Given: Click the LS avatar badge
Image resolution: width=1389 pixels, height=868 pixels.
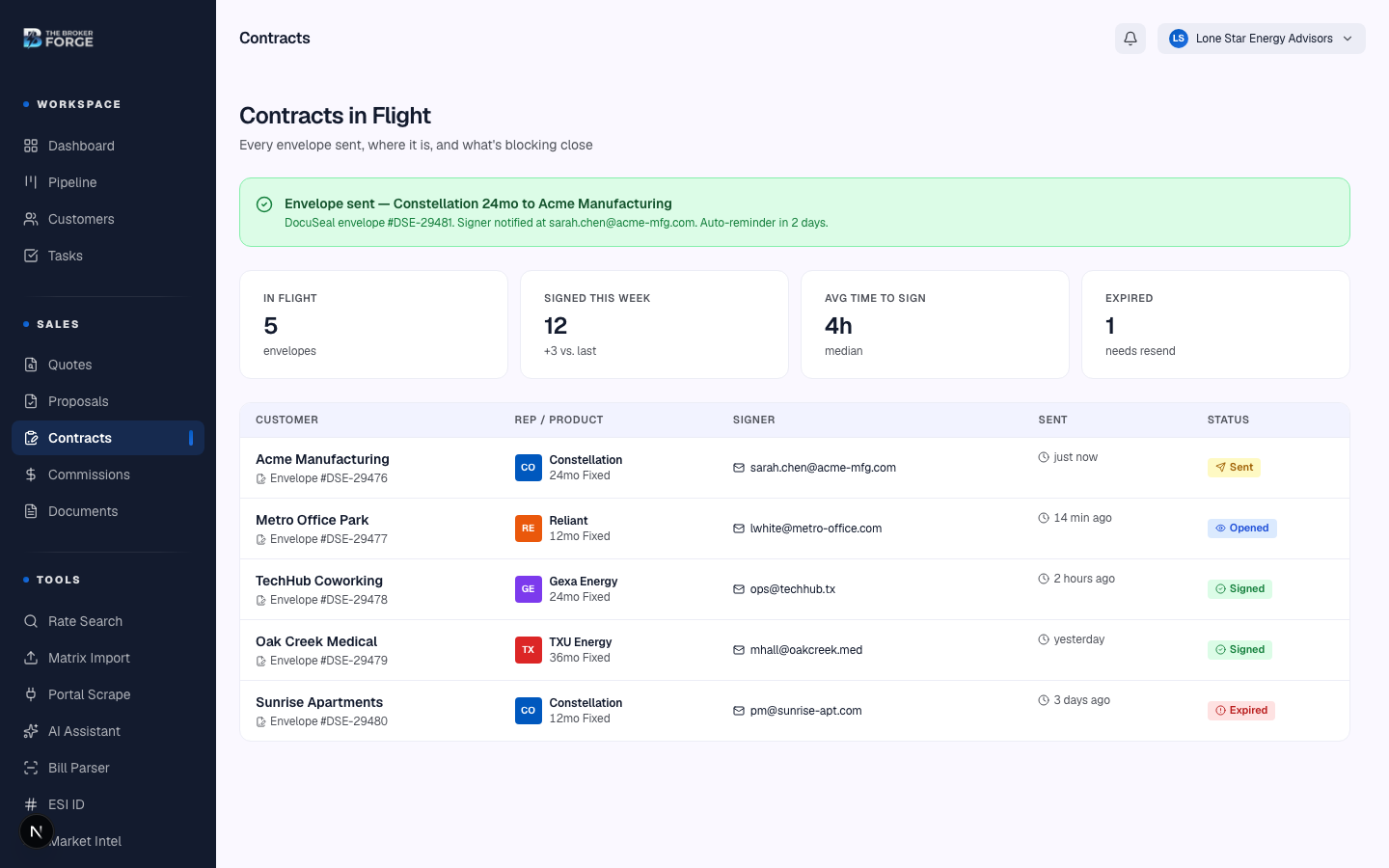Looking at the screenshot, I should coord(1178,39).
